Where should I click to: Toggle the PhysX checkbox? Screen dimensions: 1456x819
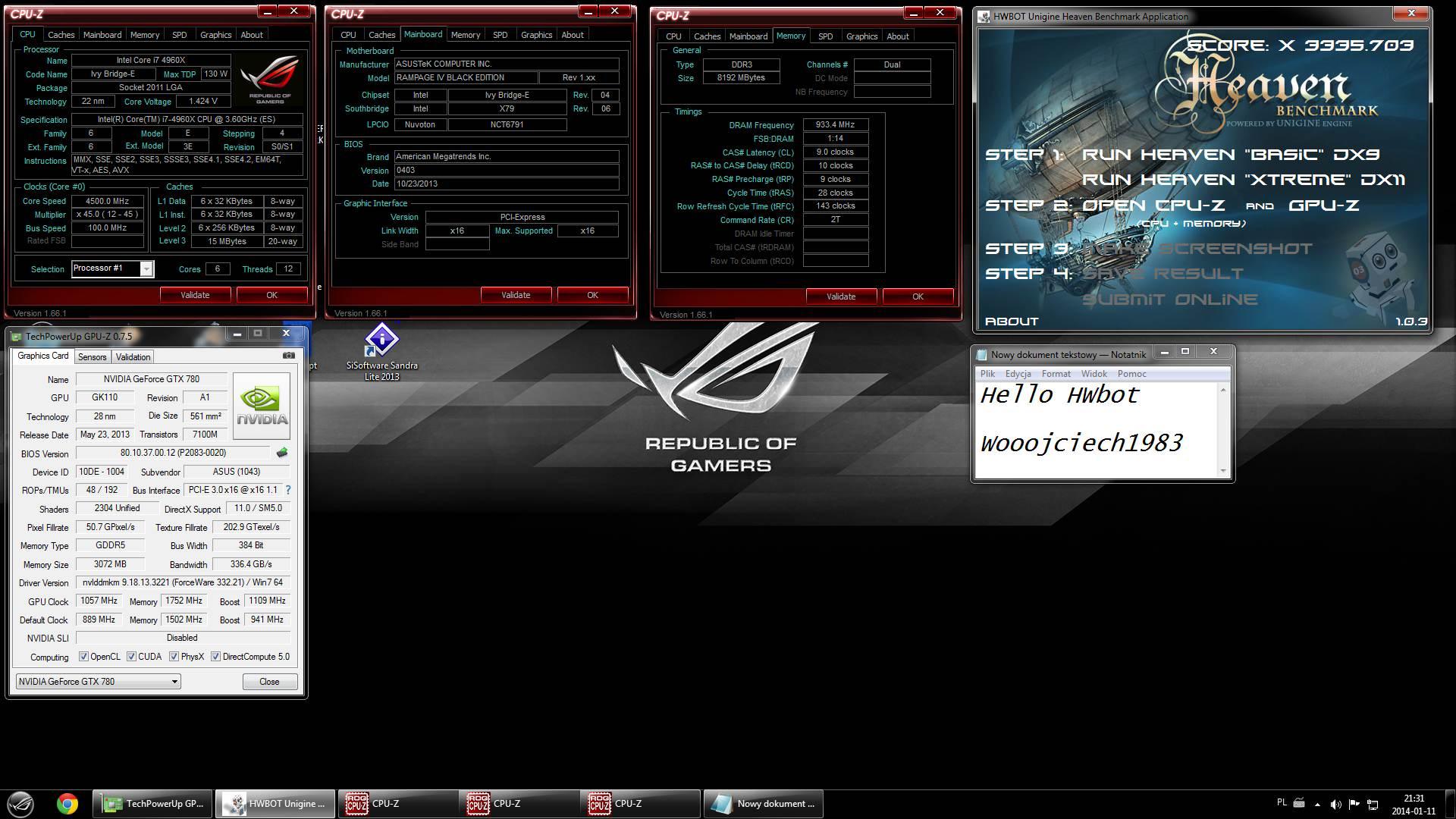174,657
